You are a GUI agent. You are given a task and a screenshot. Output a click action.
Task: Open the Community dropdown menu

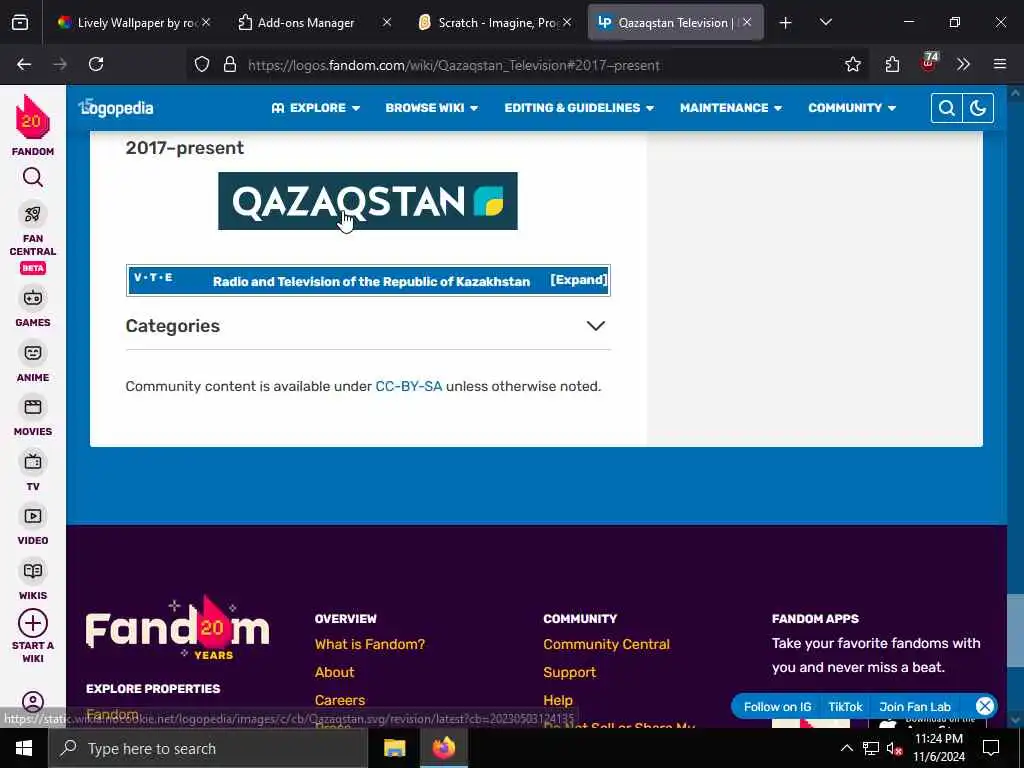coord(852,108)
